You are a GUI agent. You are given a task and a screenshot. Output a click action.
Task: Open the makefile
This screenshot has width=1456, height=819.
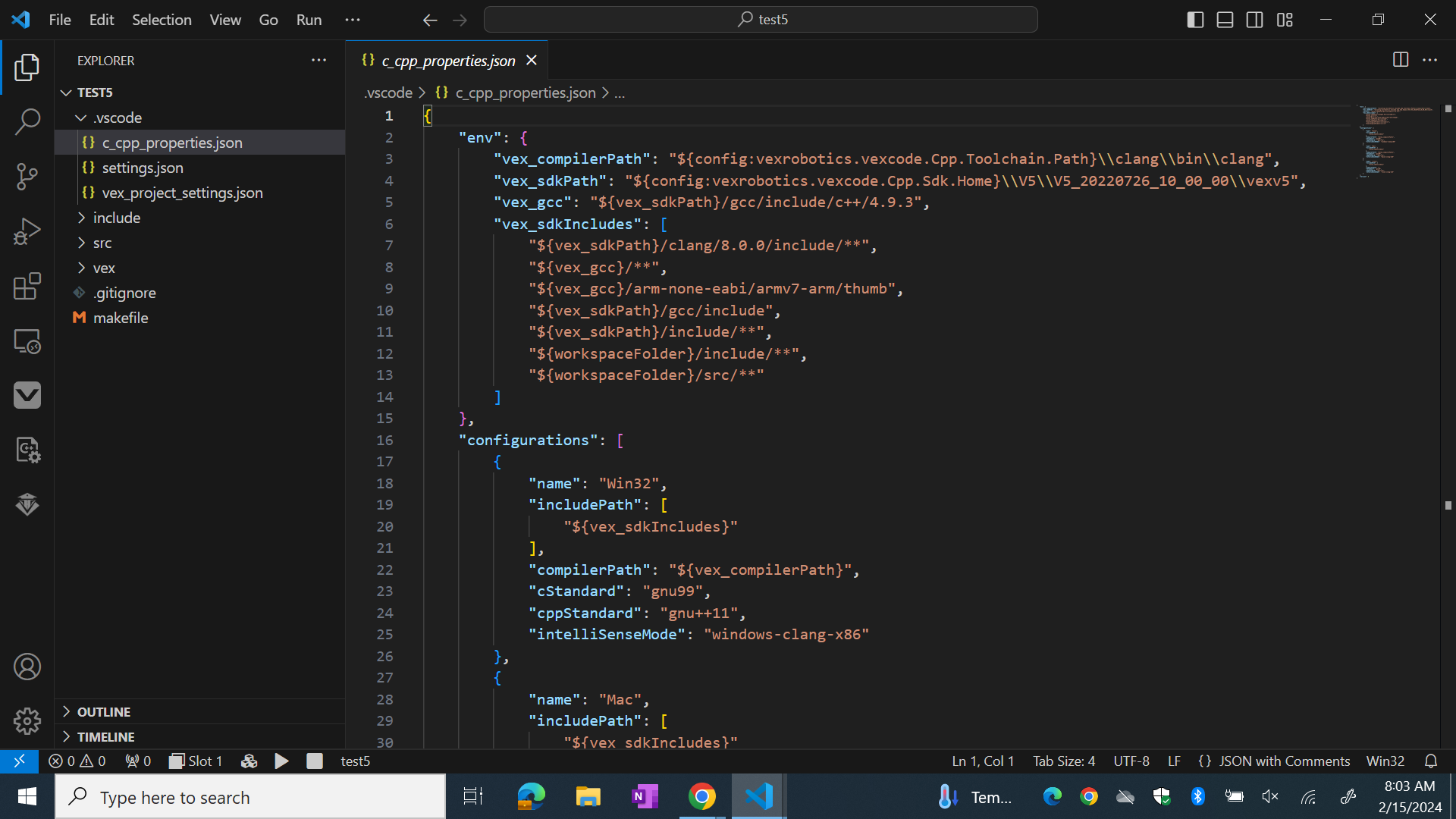click(200, 318)
